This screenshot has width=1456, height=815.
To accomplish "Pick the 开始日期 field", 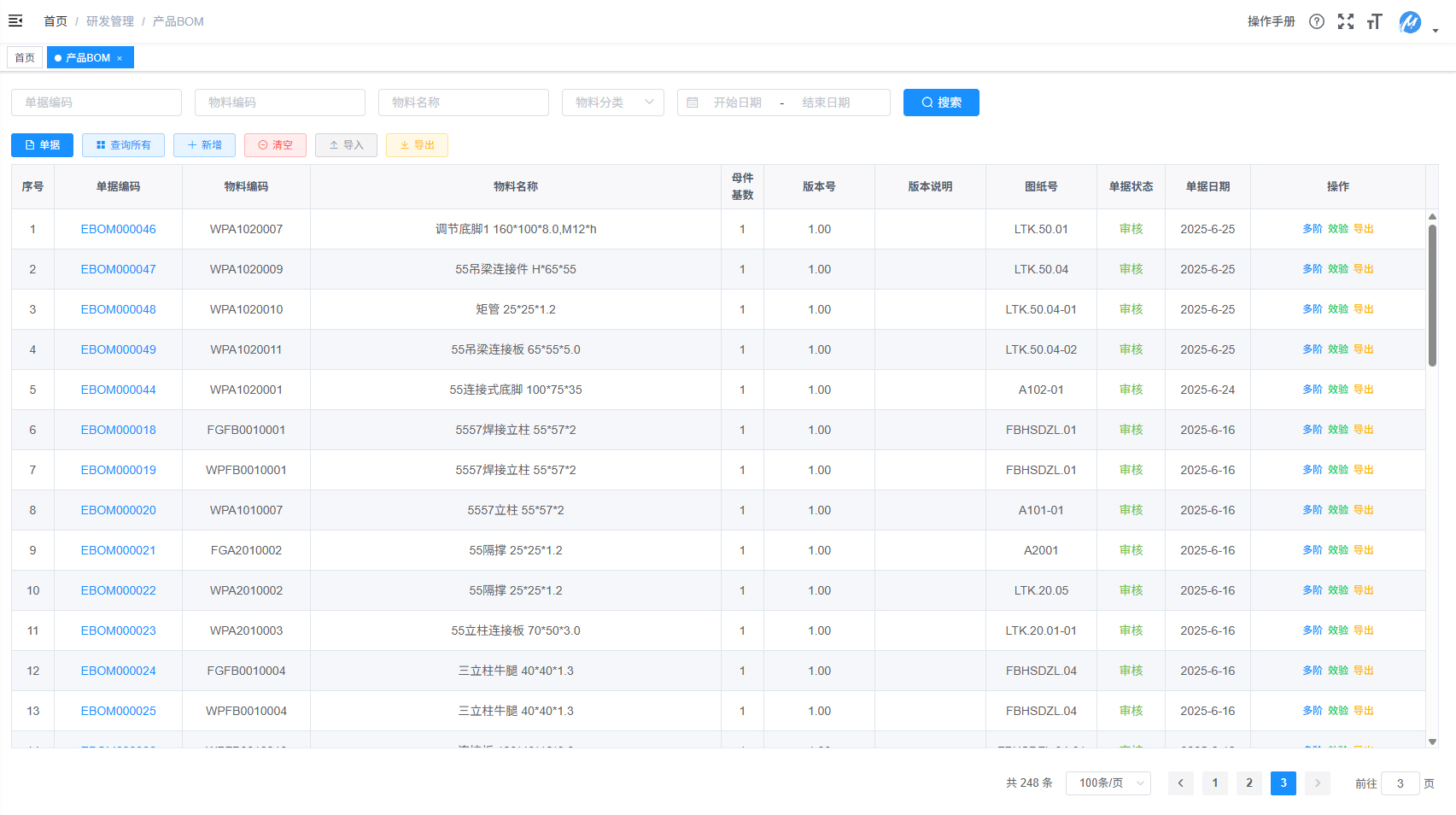I will pyautogui.click(x=738, y=103).
